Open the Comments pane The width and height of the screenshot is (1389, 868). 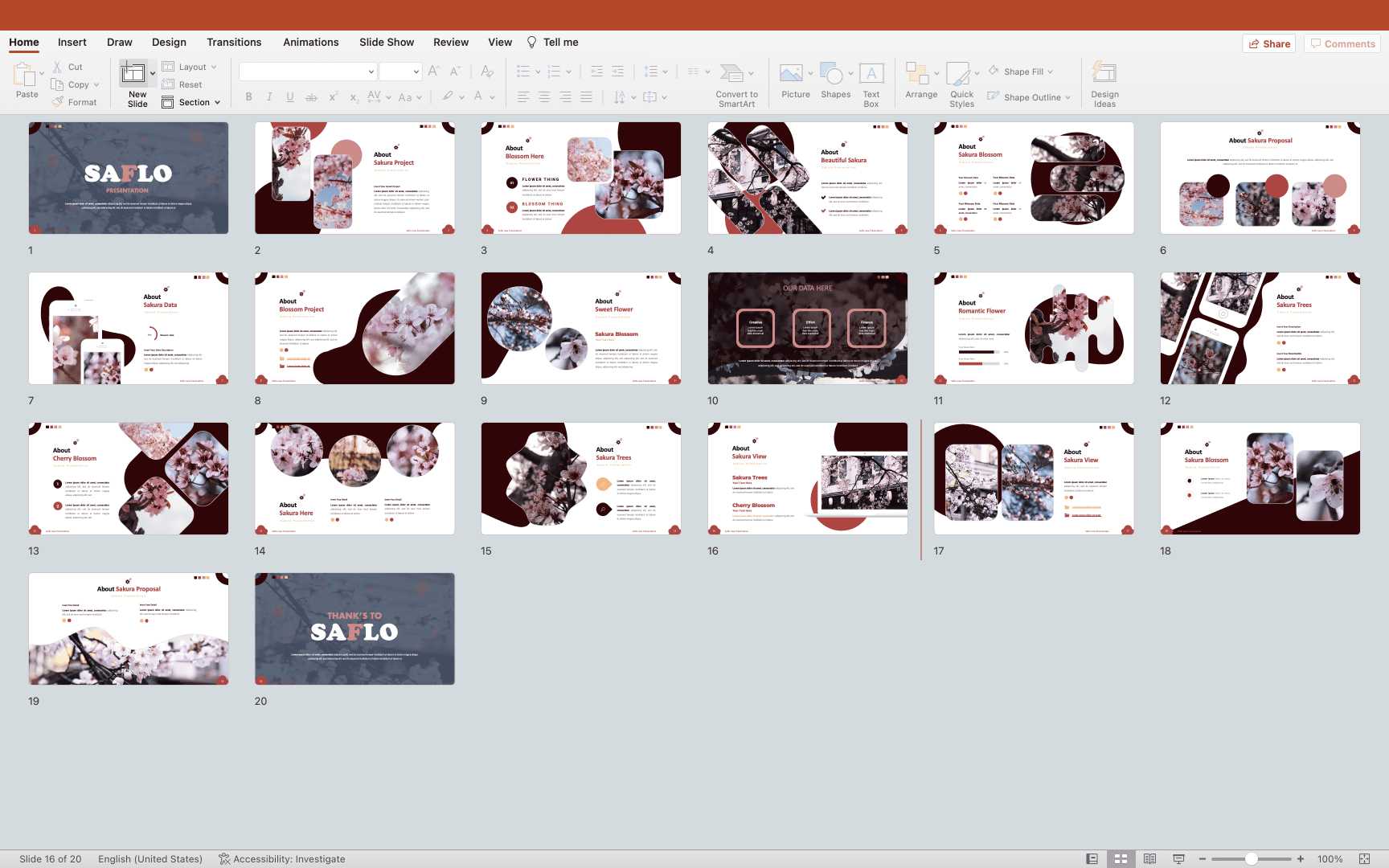(1342, 43)
